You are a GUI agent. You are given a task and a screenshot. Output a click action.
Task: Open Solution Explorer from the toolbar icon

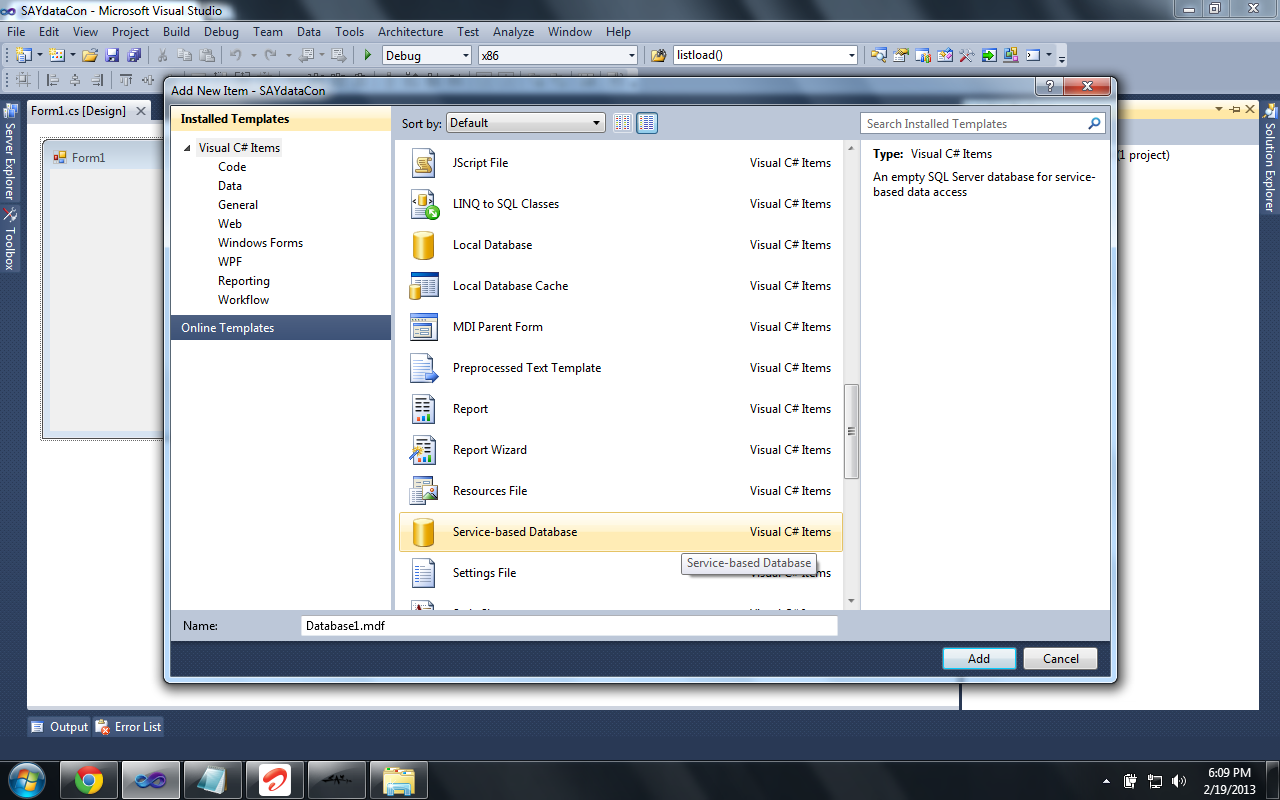pyautogui.click(x=879, y=56)
